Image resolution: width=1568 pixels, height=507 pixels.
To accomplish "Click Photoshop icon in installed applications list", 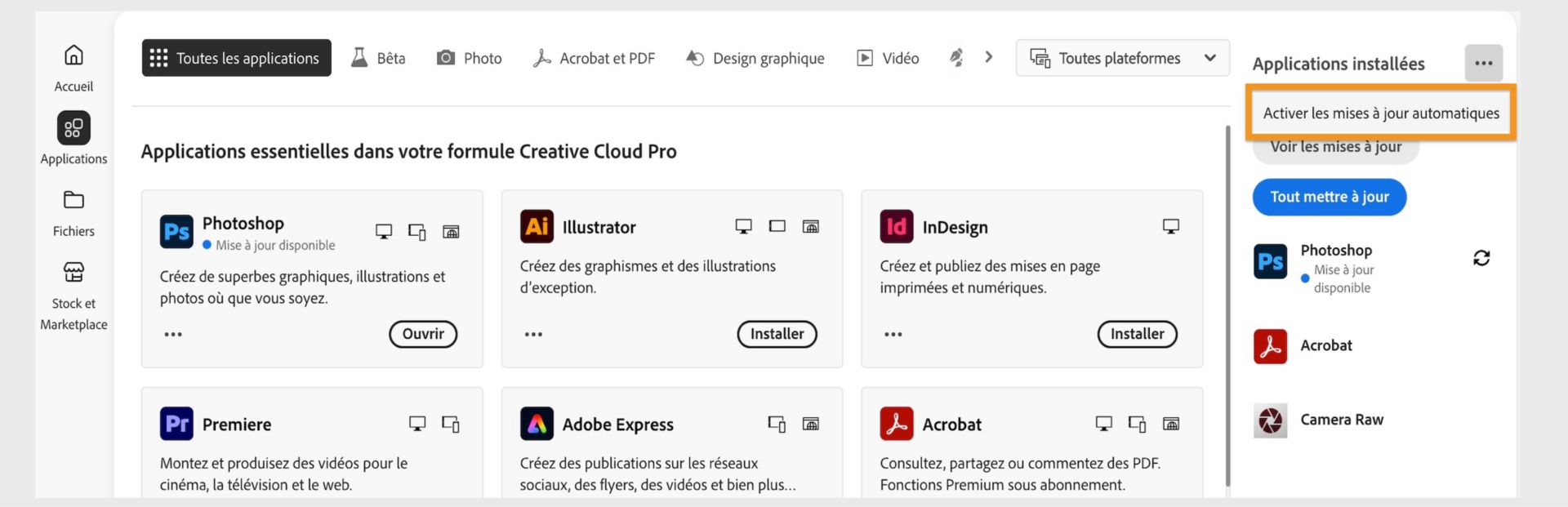I will pos(1270,261).
